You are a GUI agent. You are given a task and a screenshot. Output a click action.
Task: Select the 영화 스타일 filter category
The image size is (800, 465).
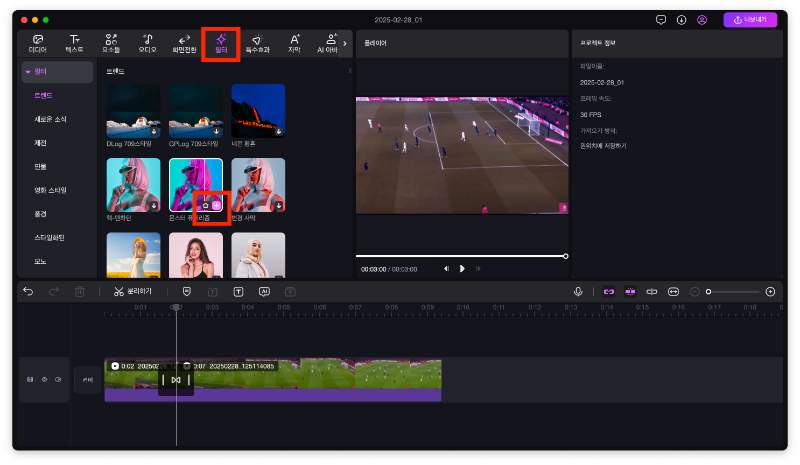[x=50, y=190]
